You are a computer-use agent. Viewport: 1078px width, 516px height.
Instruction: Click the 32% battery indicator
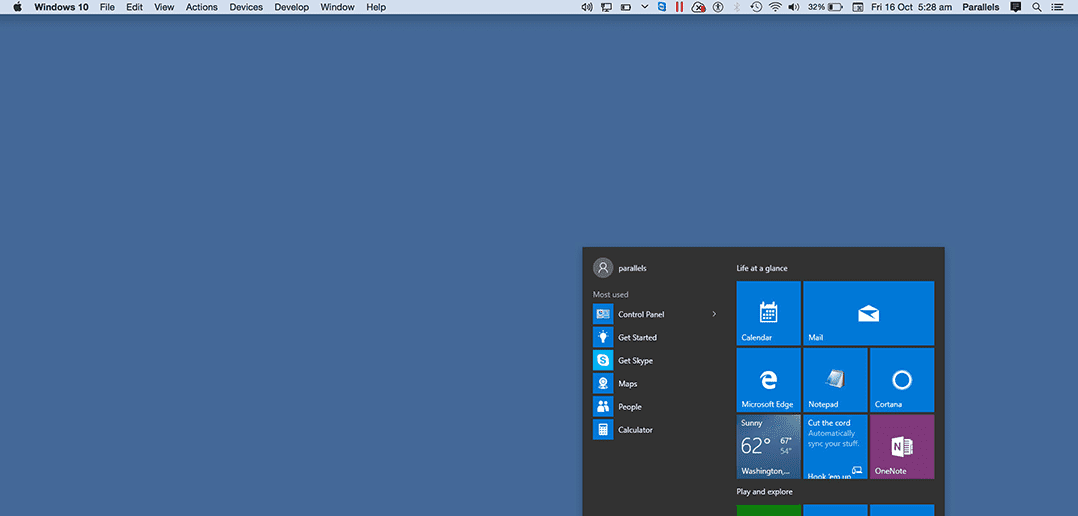coord(825,7)
